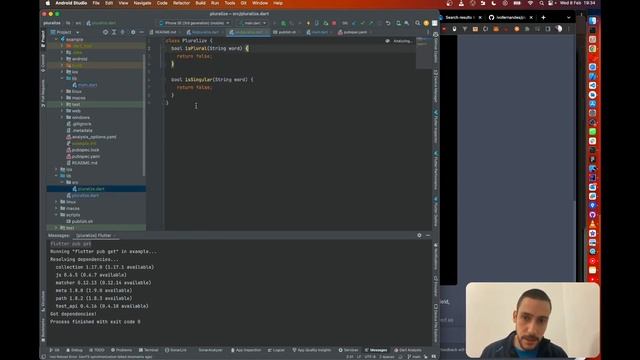
Task: Expand the android folder
Action: pyautogui.click(x=62, y=59)
